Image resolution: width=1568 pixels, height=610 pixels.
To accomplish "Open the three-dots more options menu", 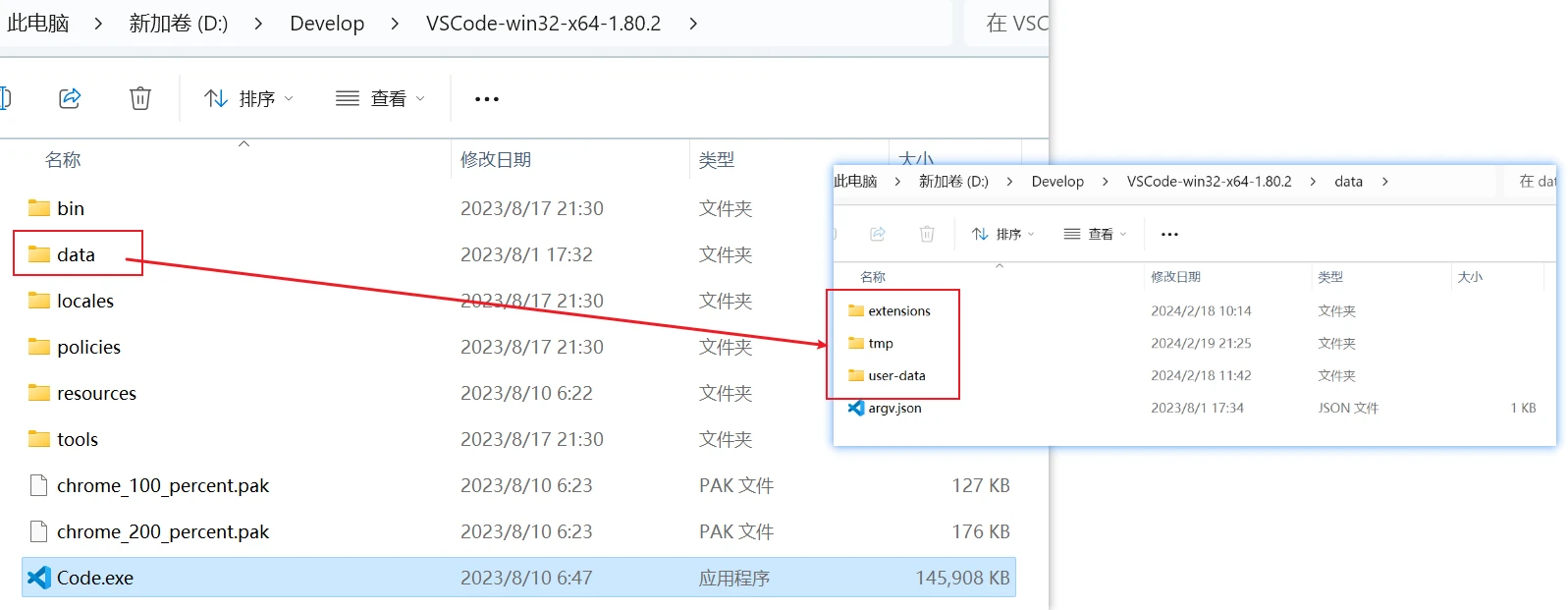I will [x=487, y=98].
